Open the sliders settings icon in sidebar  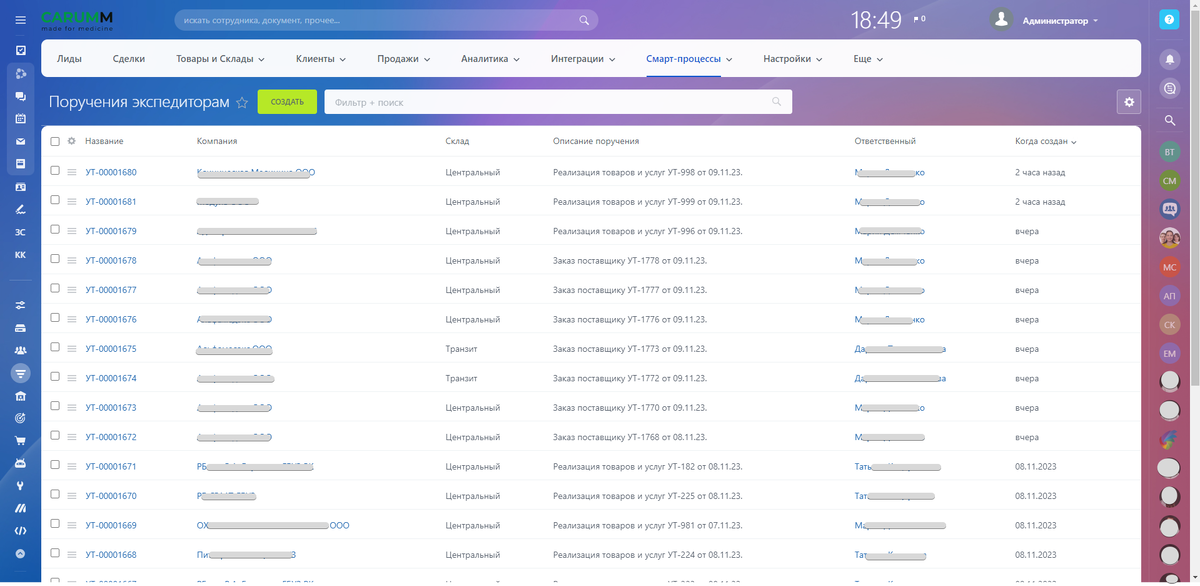point(20,305)
